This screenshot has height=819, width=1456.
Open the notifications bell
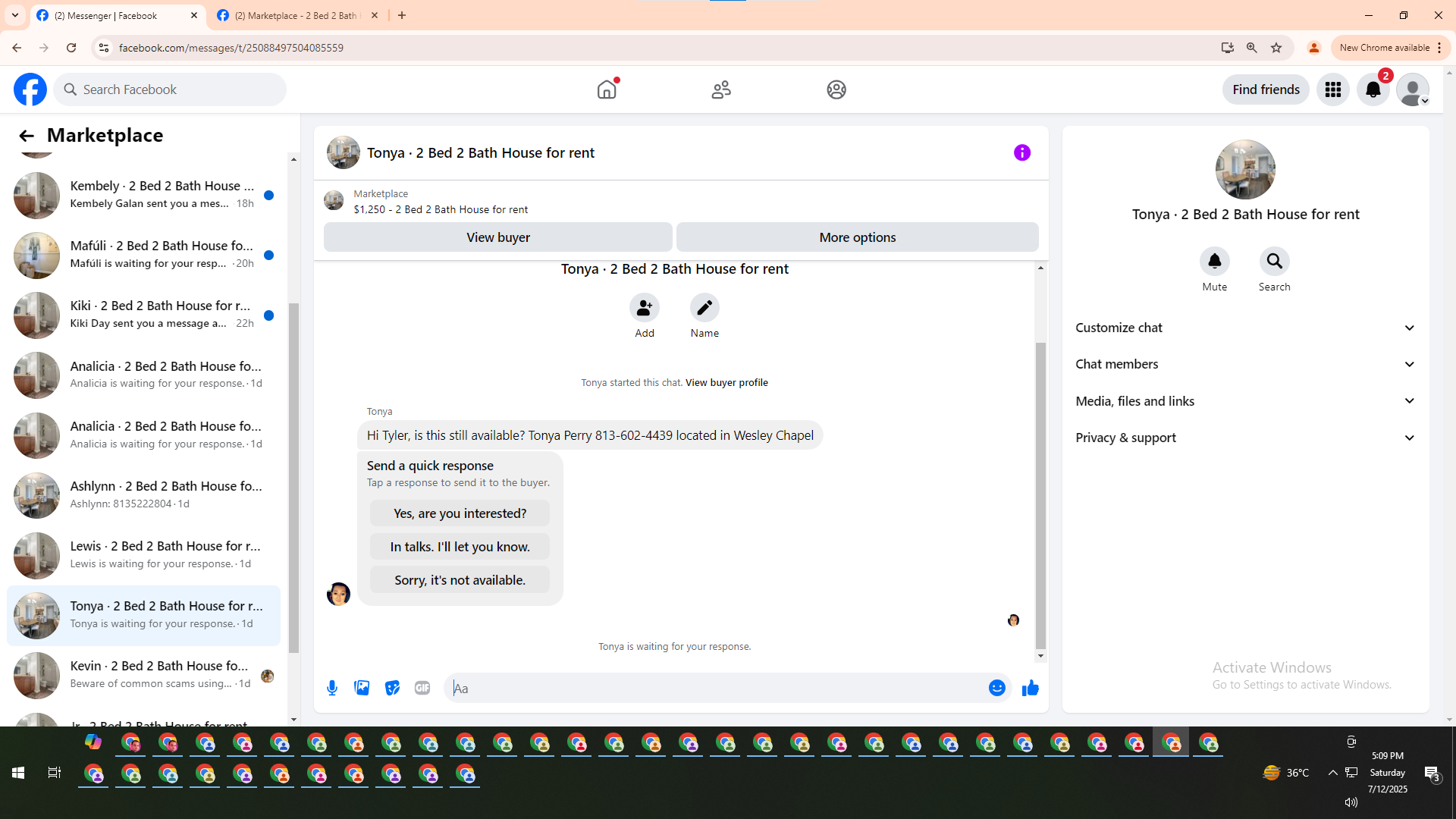(1373, 89)
